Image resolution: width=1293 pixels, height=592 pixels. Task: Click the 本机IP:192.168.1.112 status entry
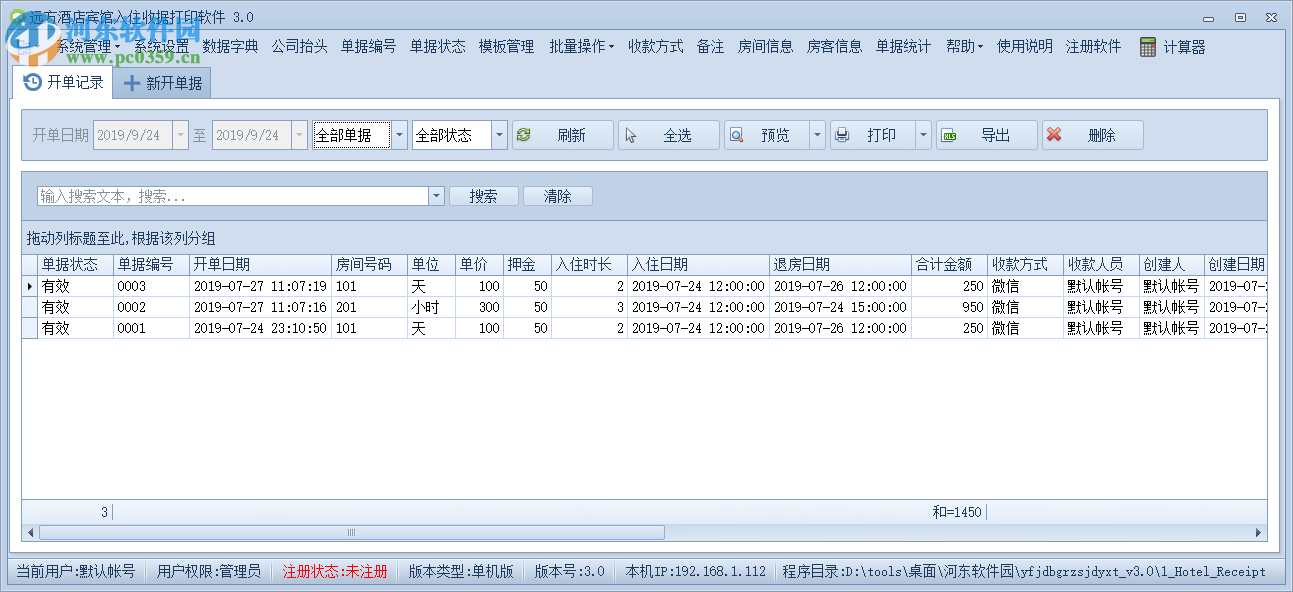click(x=695, y=571)
